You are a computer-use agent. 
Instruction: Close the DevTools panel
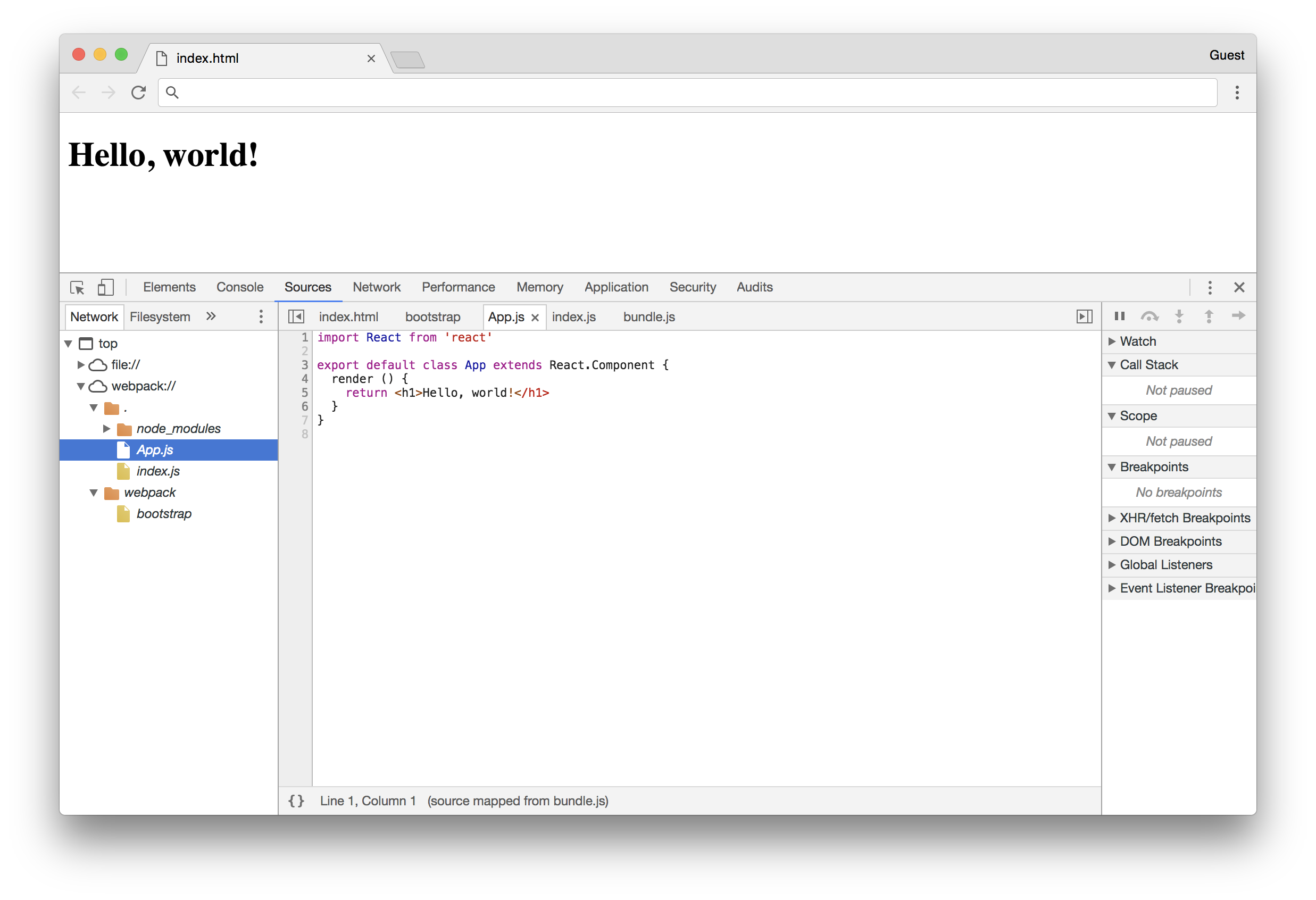tap(1239, 288)
